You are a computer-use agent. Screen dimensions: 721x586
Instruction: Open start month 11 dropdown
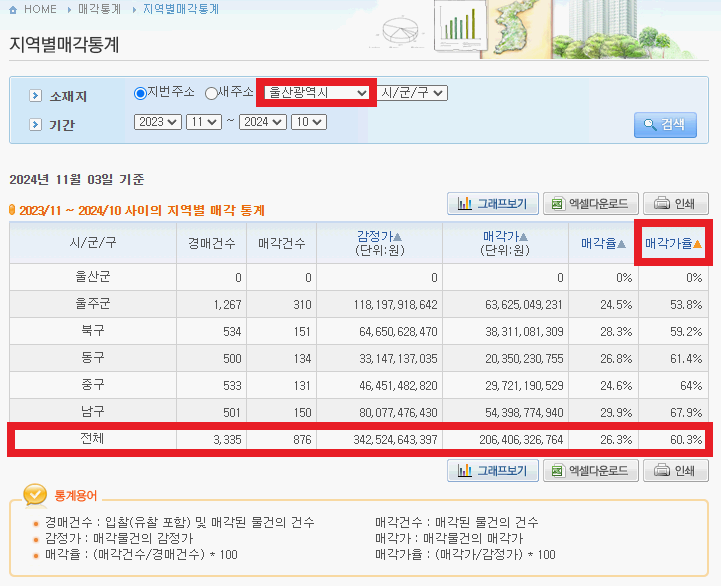click(204, 122)
